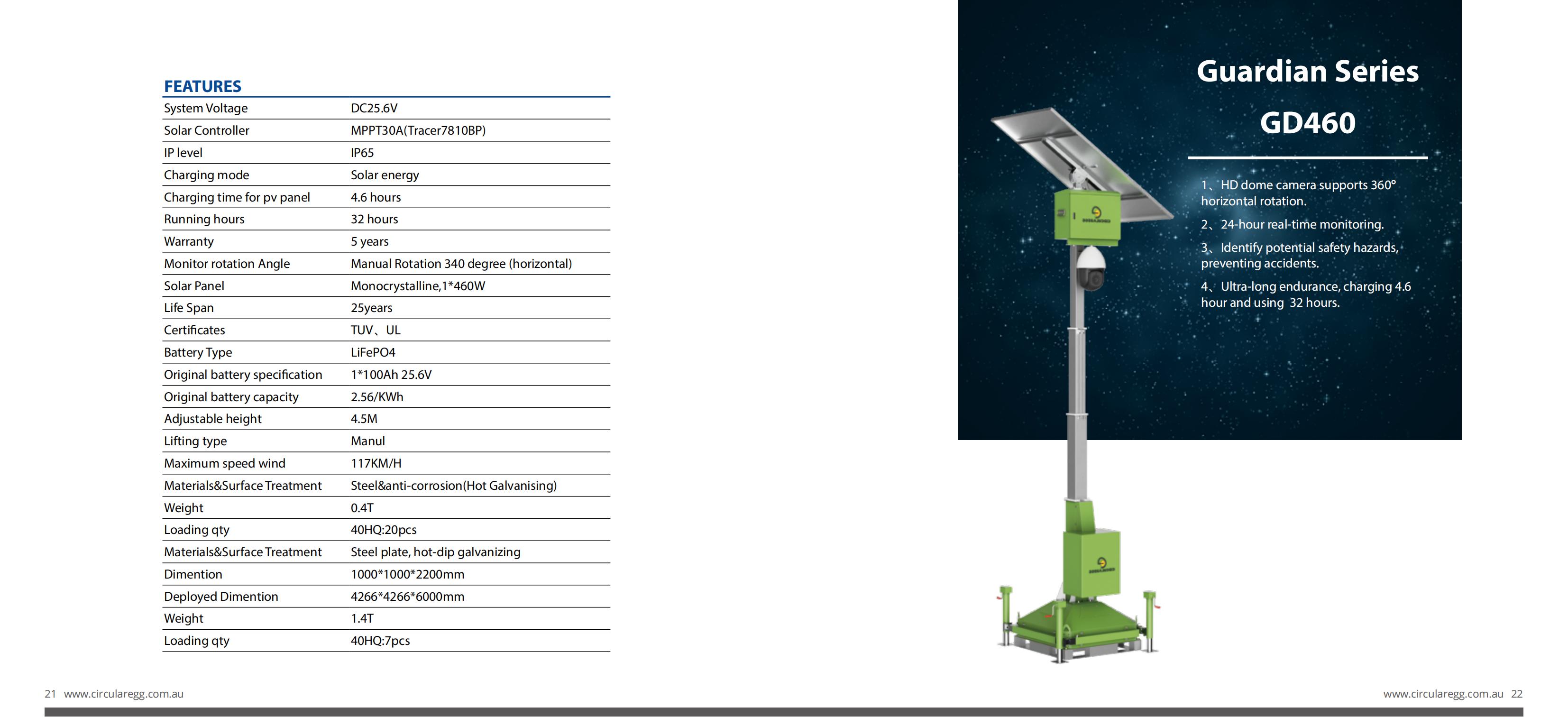Open www.circularegg.com.au link on page 22
This screenshot has height=717, width=1568.
click(1443, 694)
